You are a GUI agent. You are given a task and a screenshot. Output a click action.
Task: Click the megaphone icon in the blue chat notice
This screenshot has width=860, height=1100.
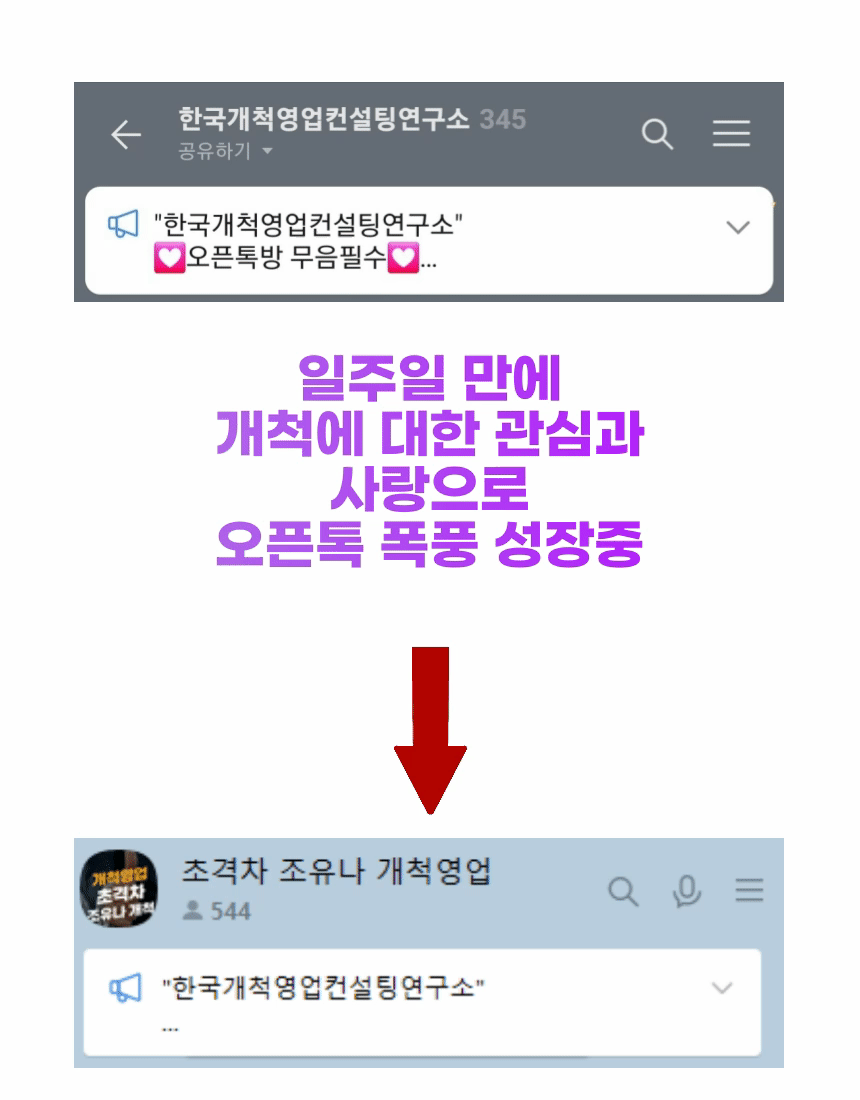tap(126, 988)
